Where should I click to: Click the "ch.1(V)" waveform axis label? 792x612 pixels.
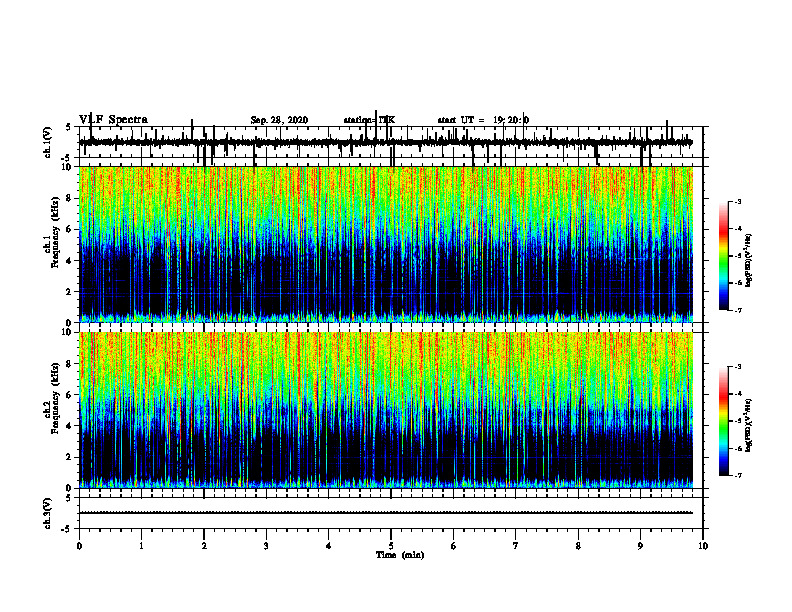[48, 142]
